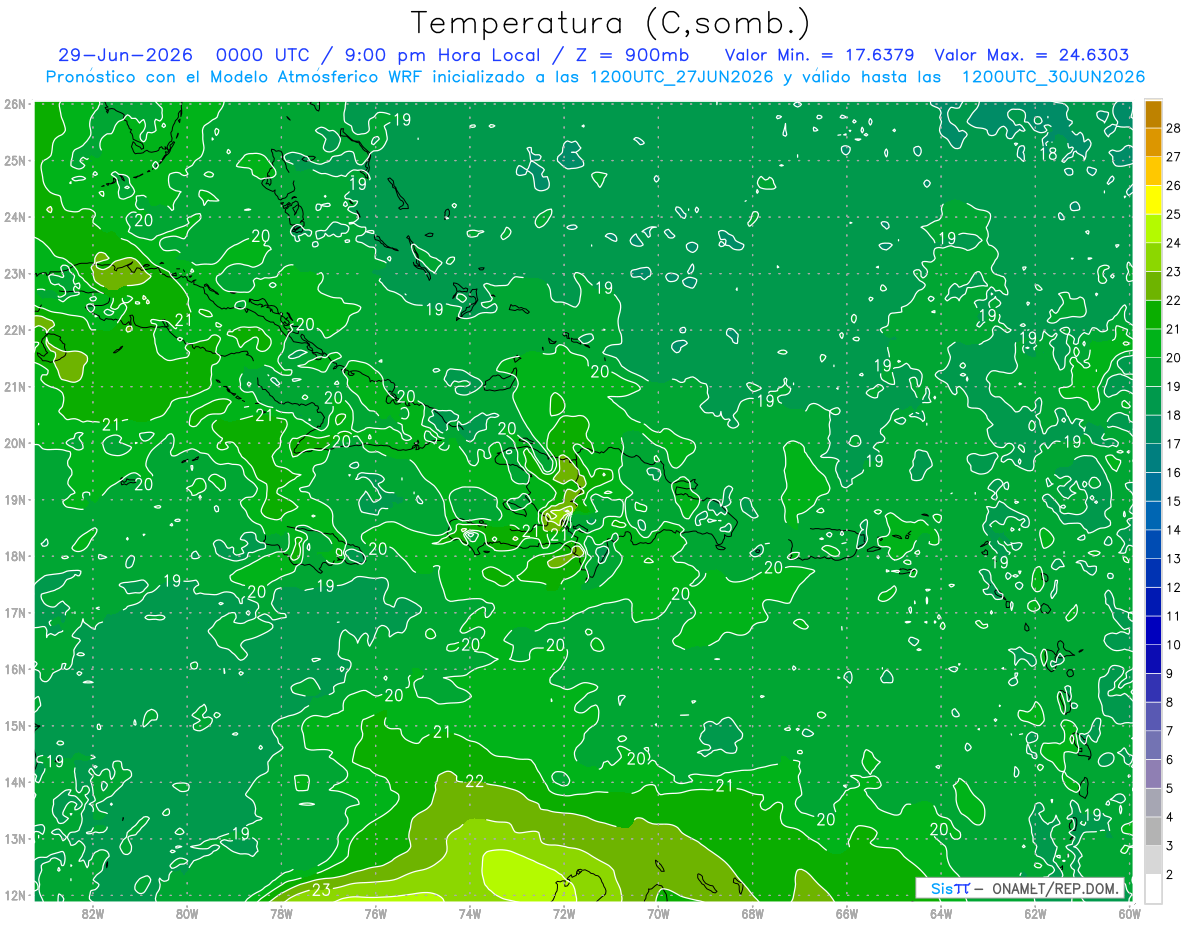The width and height of the screenshot is (1200, 927).
Task: Click the "15N" latitude axis label
Action: 15,725
